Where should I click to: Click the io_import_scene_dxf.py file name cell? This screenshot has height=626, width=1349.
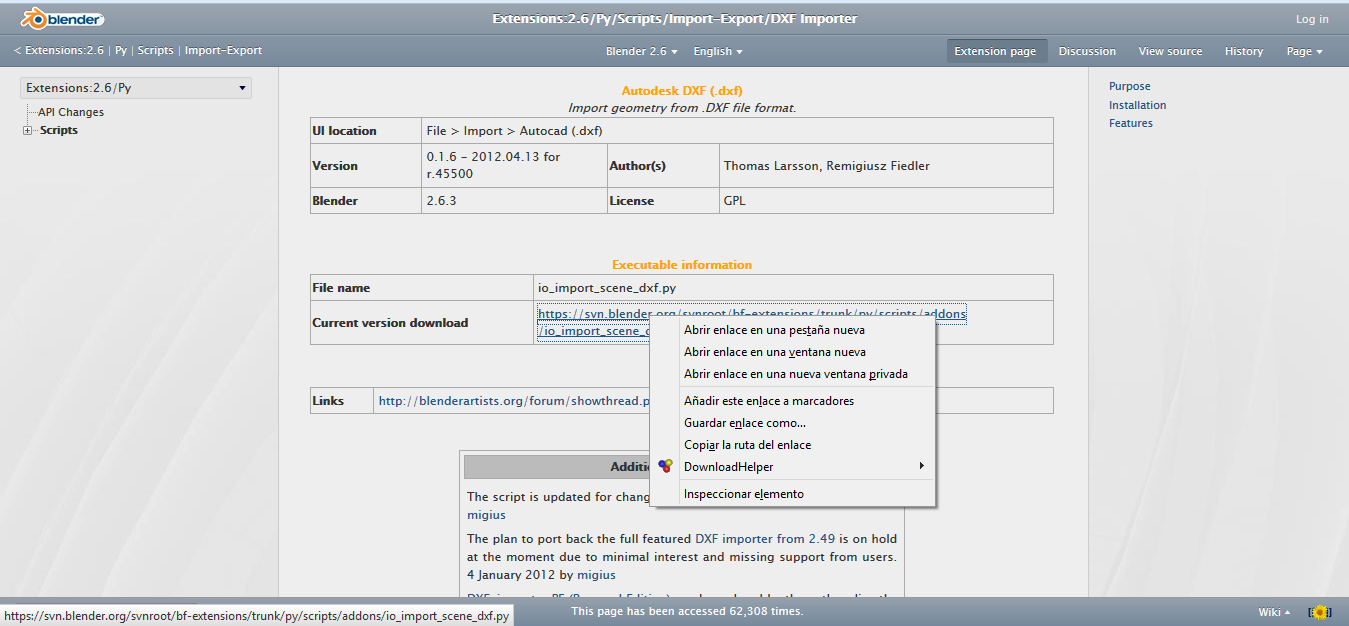click(x=793, y=288)
